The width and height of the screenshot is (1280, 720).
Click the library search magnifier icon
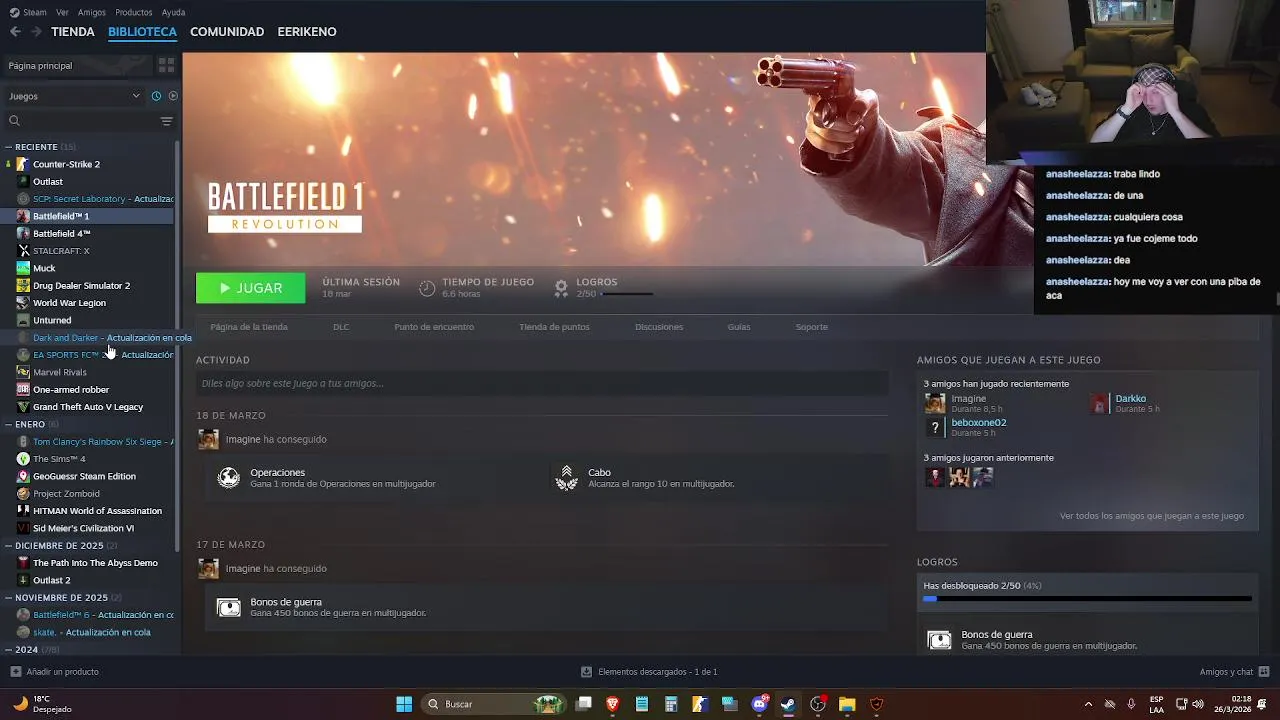point(14,121)
